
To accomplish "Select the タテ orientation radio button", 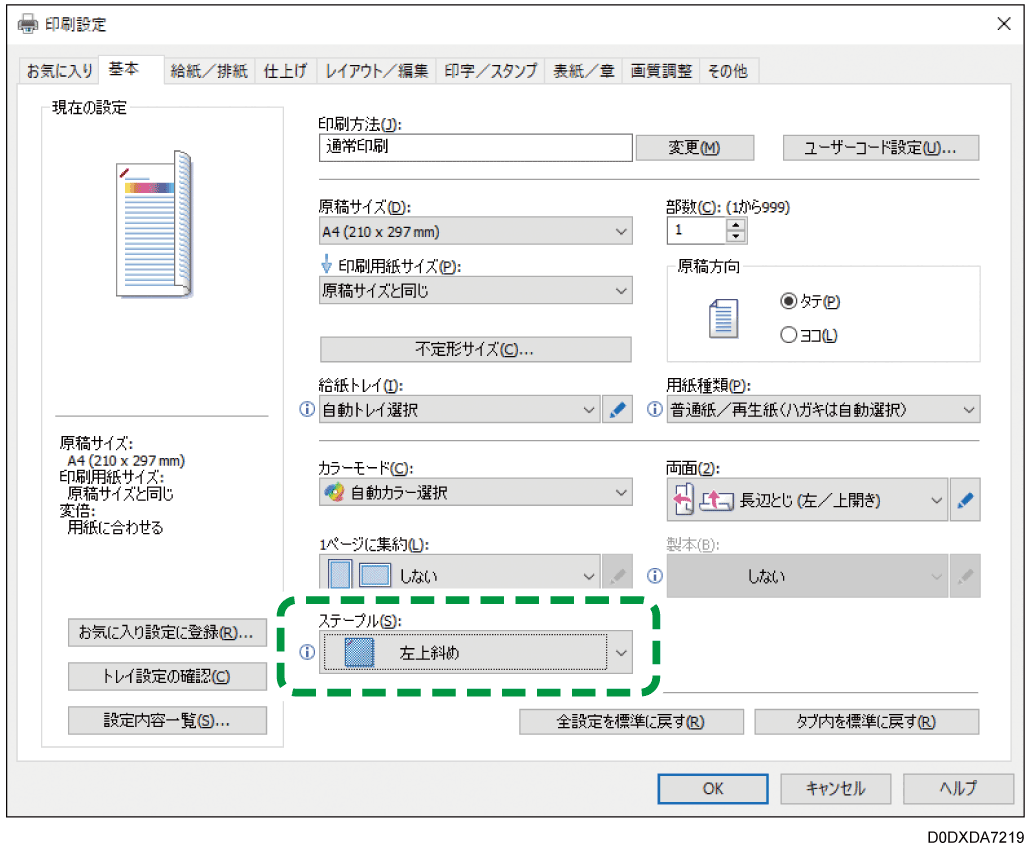I will [790, 301].
